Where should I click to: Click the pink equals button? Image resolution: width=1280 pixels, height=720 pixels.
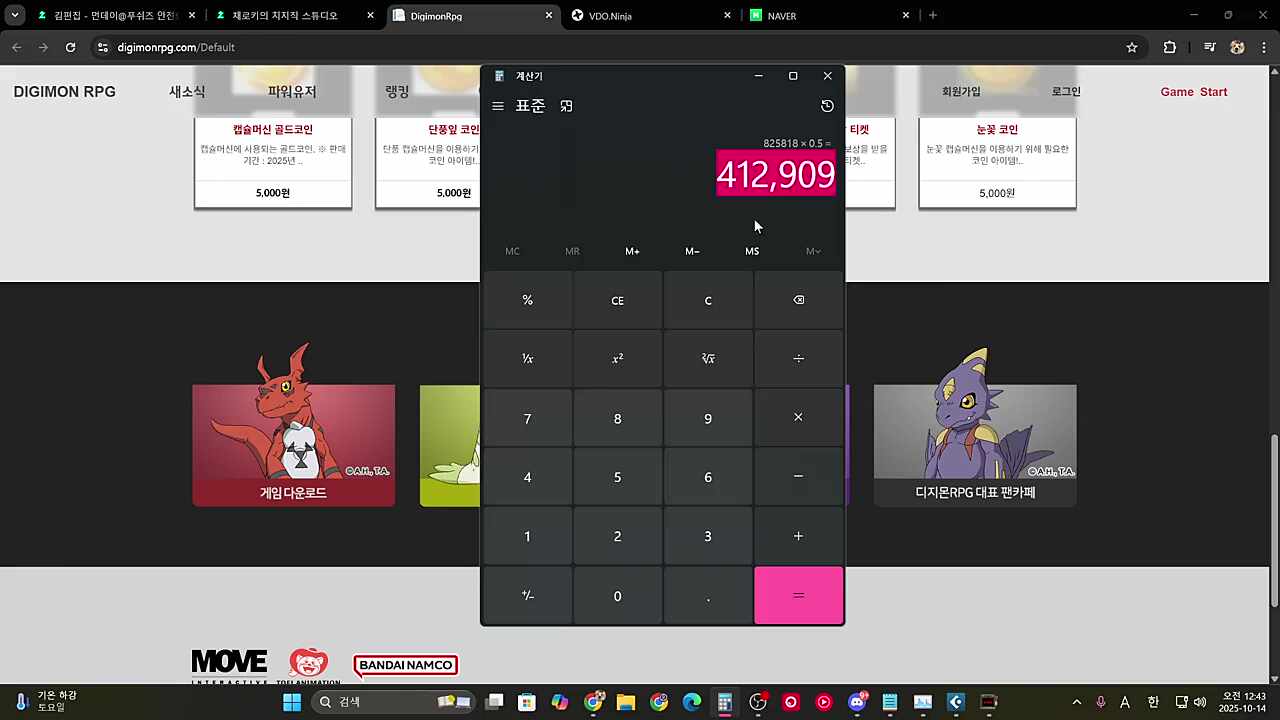(798, 595)
